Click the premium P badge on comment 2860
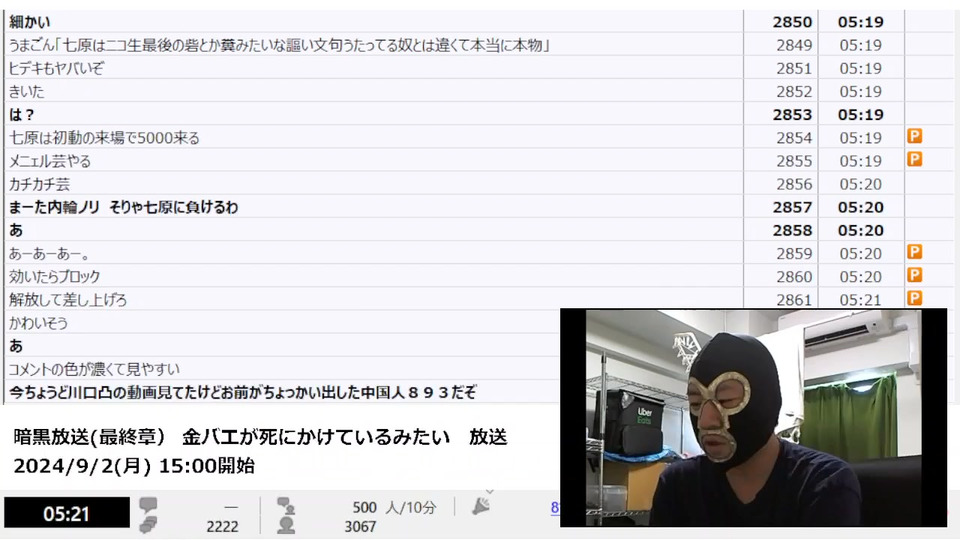The height and width of the screenshot is (540, 960). coord(915,276)
